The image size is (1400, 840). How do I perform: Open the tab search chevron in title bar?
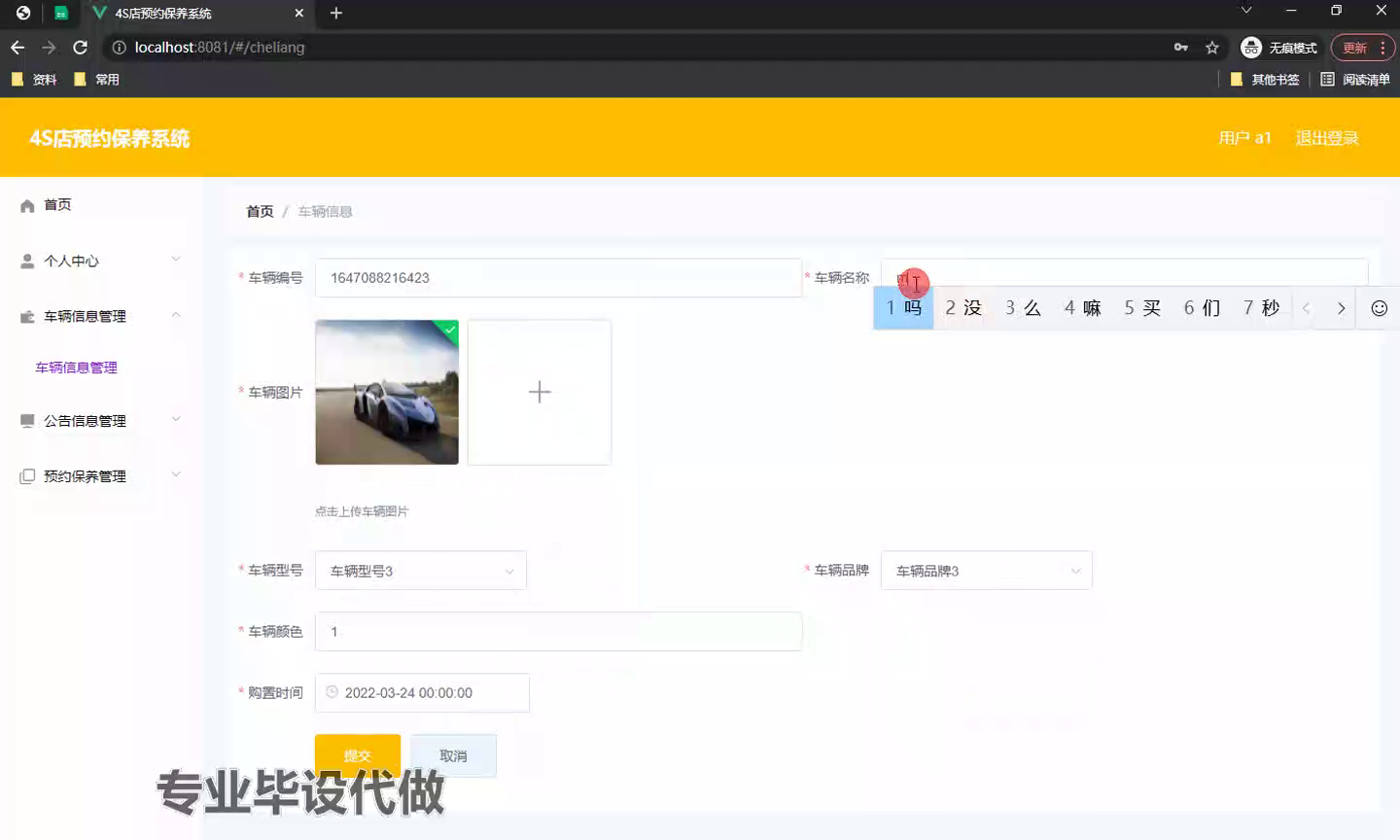point(1246,11)
